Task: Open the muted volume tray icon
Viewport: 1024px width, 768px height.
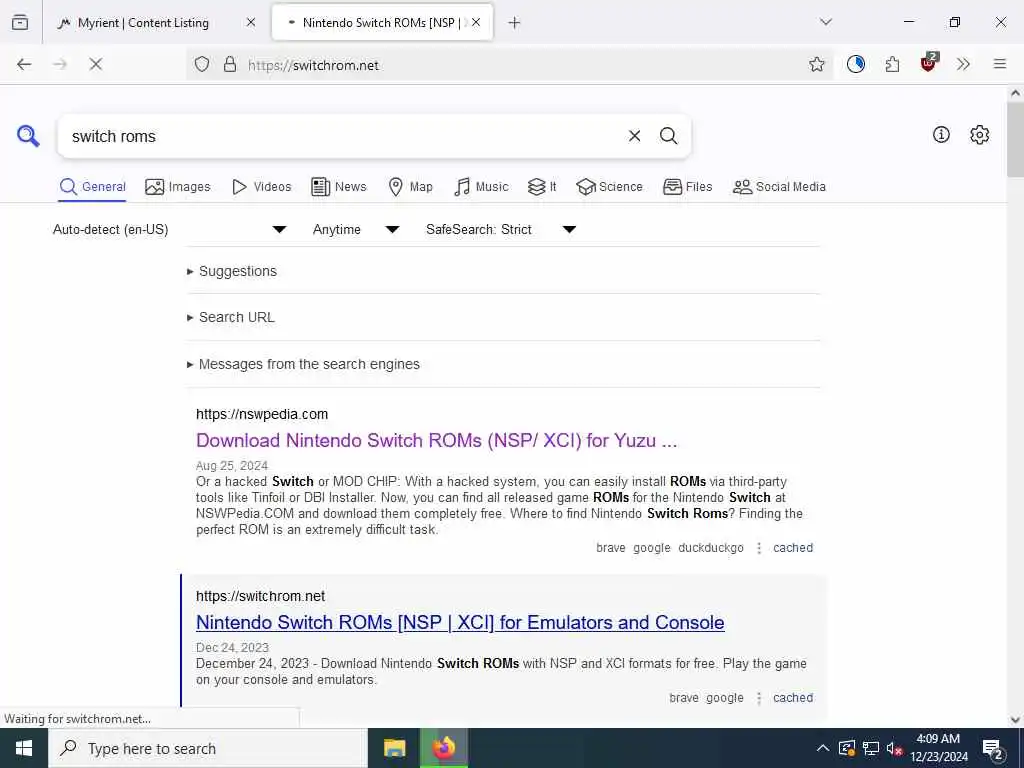Action: point(894,748)
